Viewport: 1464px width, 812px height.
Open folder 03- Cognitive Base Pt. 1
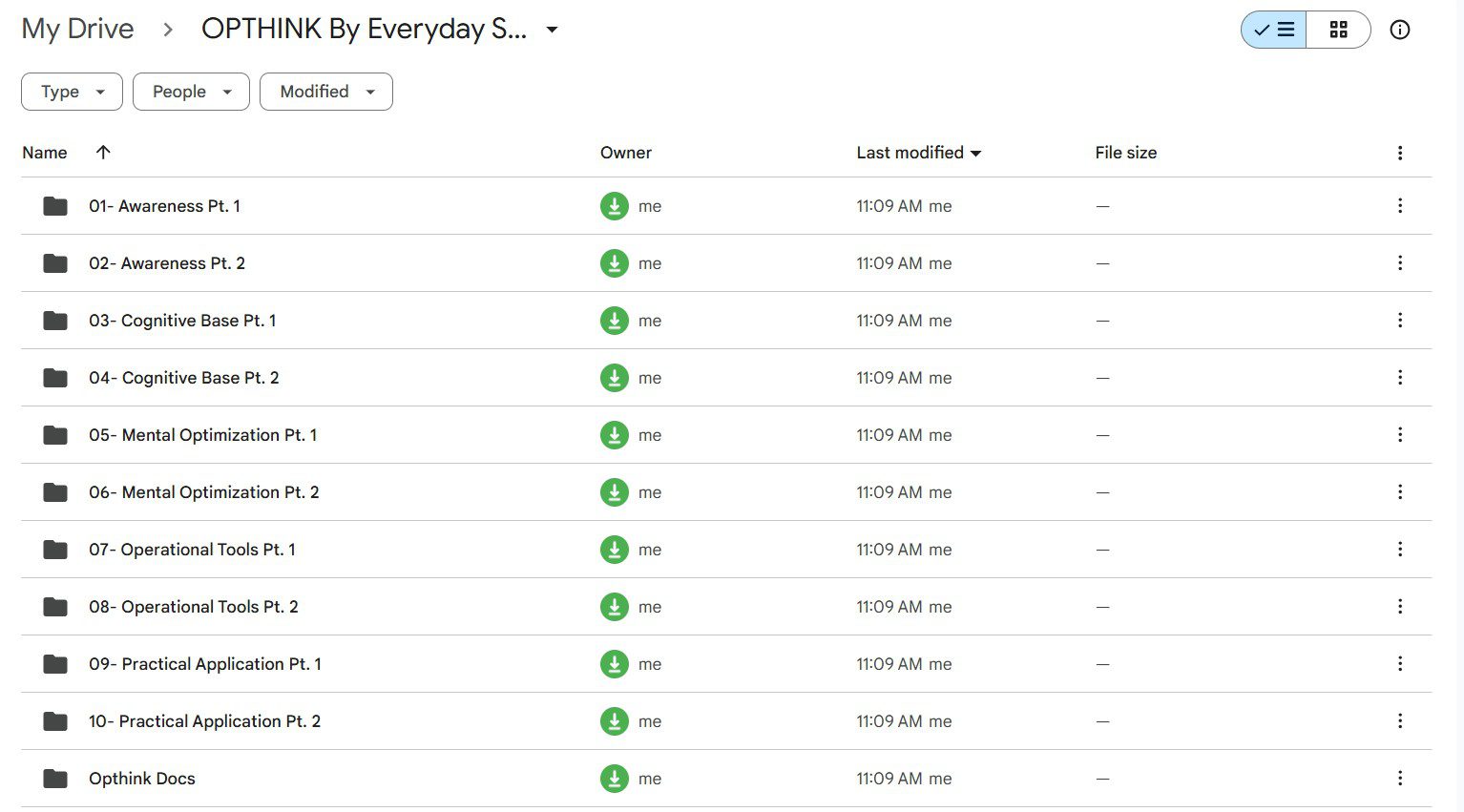pyautogui.click(x=182, y=321)
